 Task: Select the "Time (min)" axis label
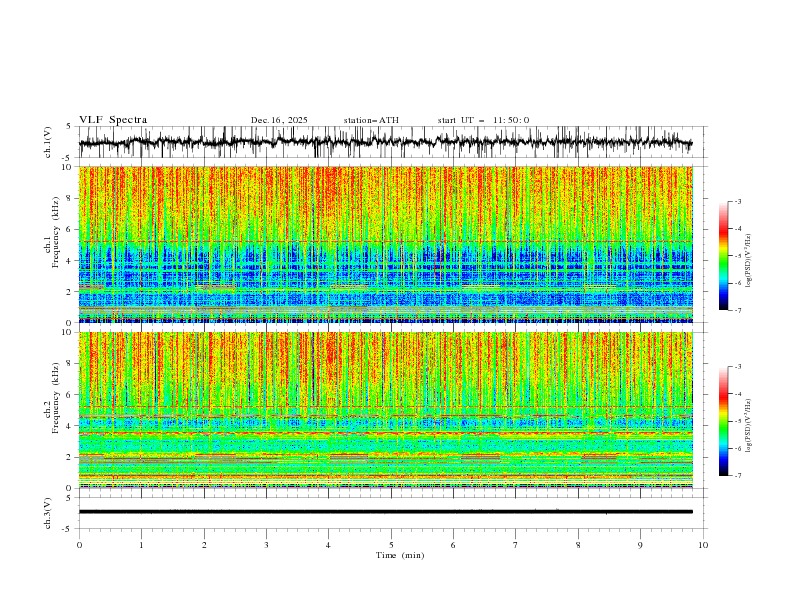pos(400,555)
